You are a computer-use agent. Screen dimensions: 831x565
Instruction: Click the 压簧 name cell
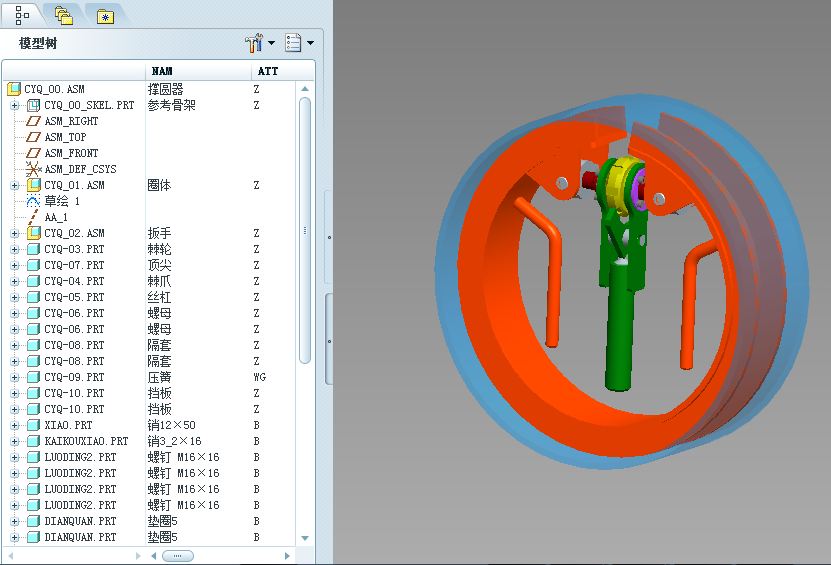[160, 377]
